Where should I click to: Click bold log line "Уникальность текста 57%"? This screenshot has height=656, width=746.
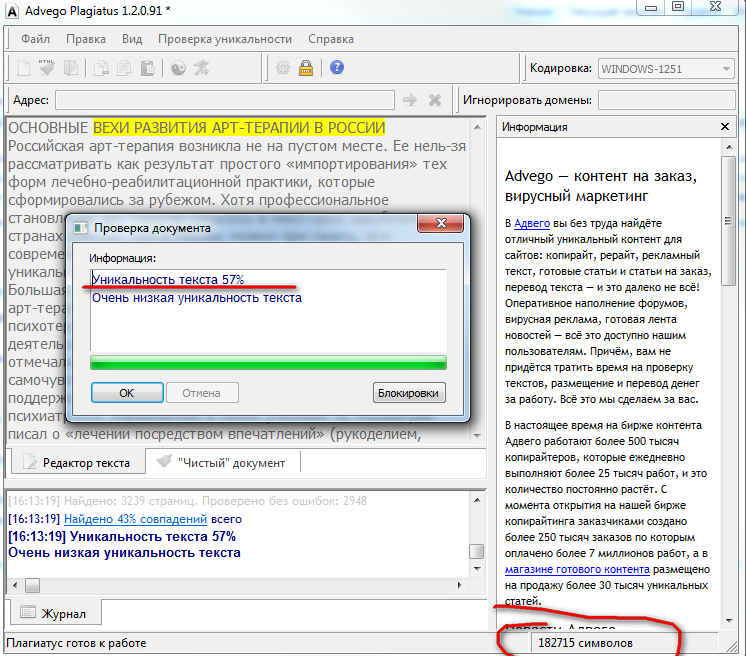click(x=153, y=536)
